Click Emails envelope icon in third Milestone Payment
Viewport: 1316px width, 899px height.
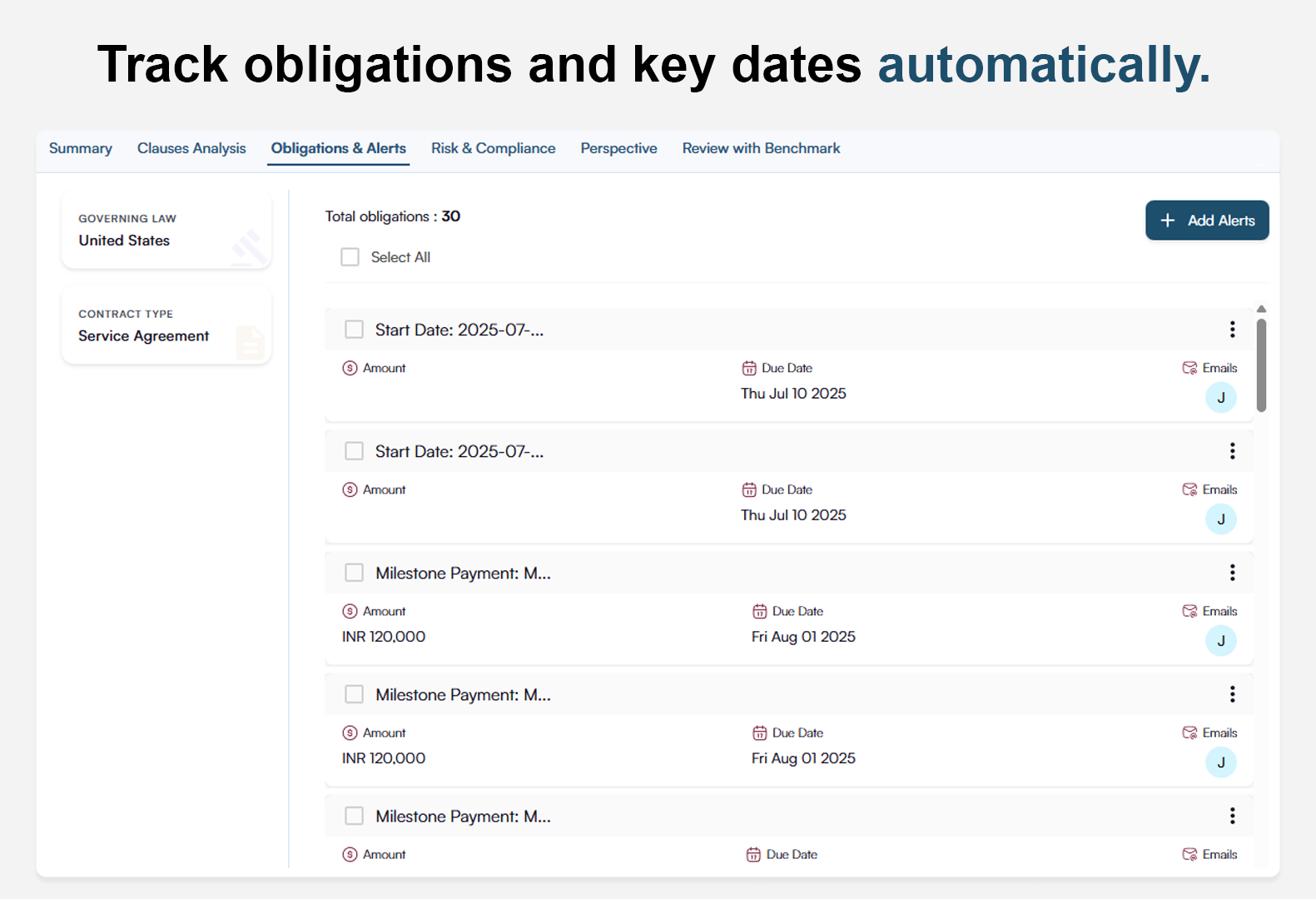click(1189, 854)
